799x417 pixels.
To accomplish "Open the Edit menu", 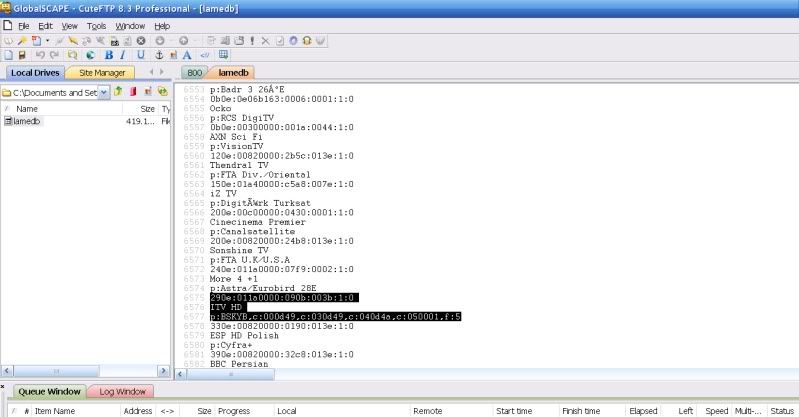I will coord(45,26).
